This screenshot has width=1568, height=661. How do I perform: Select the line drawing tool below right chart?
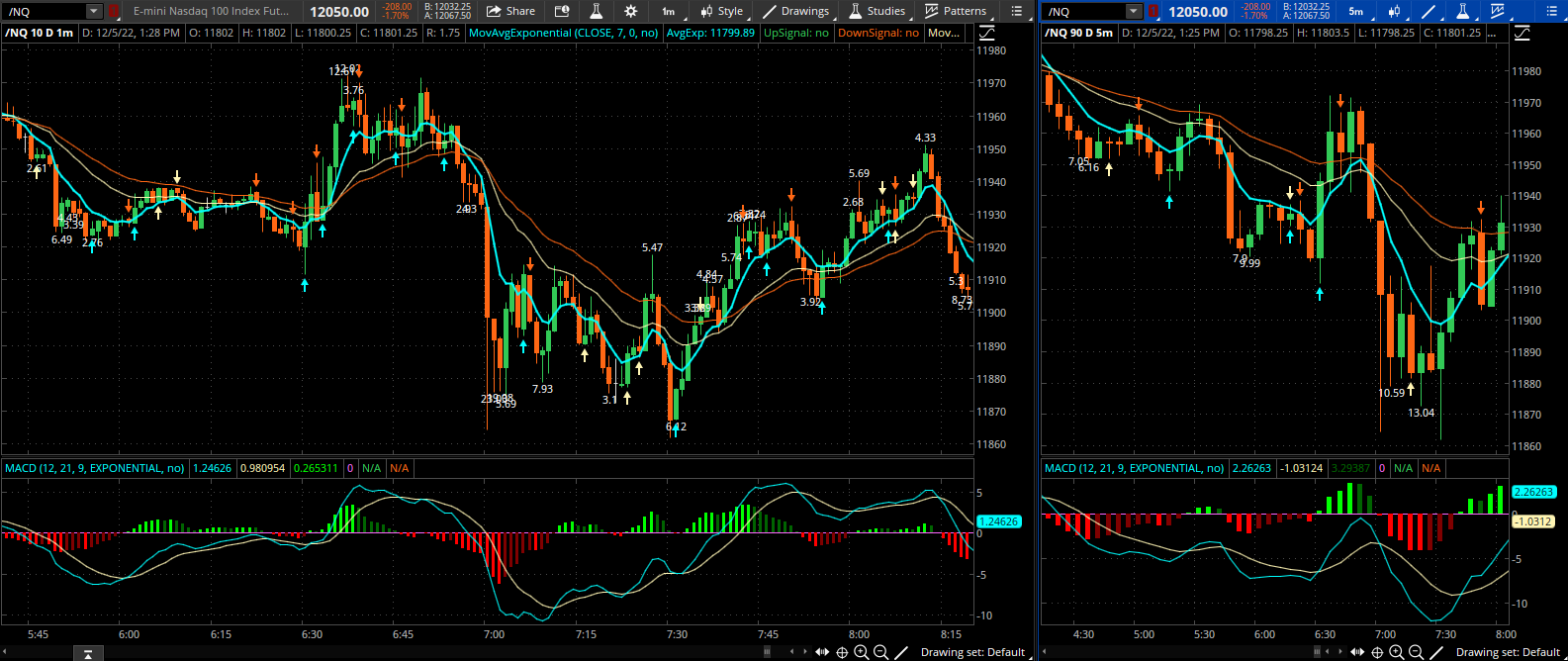[x=1436, y=651]
